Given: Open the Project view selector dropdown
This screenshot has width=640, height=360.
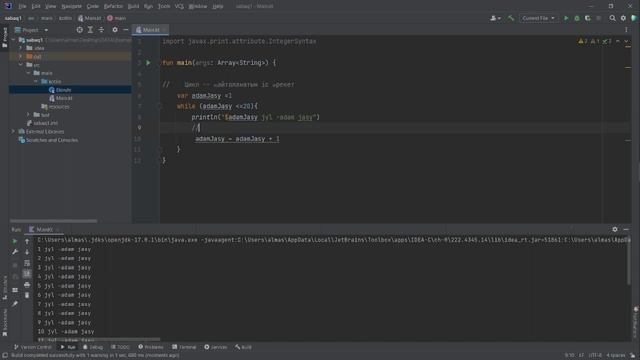Looking at the screenshot, I should [x=31, y=30].
